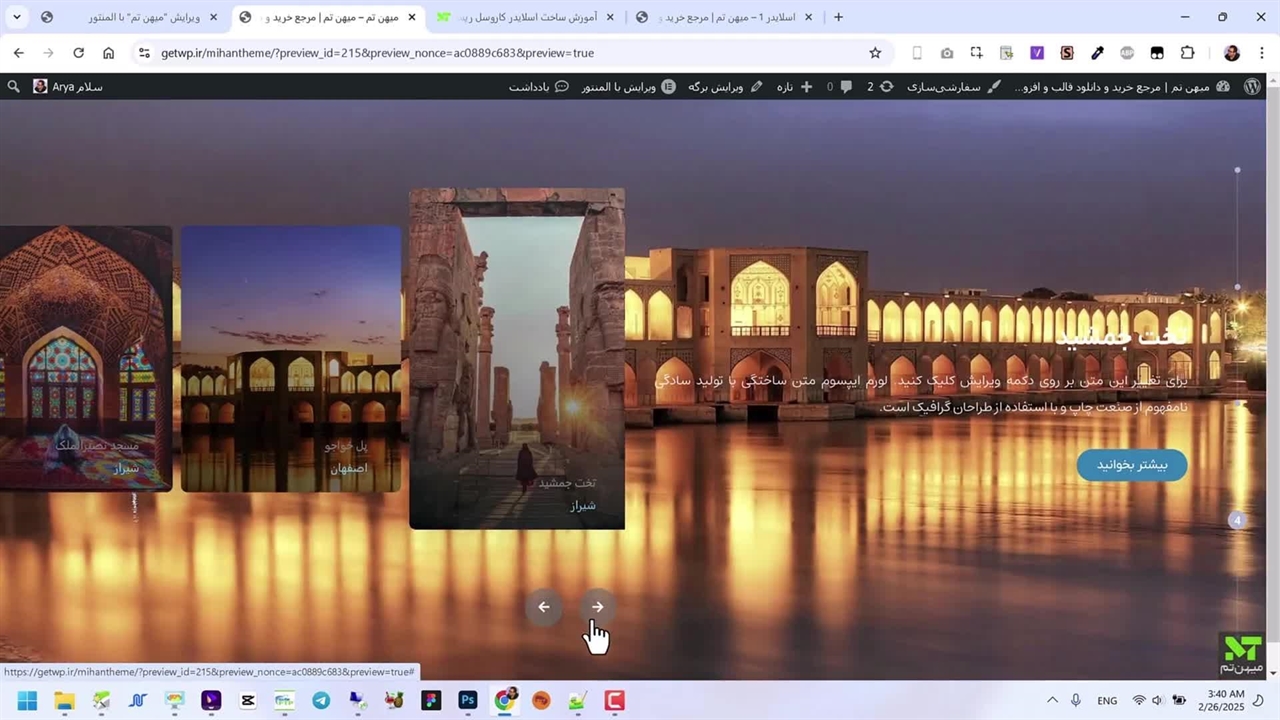Viewport: 1280px width, 720px height.
Task: Open the Chrome Extensions puzzle icon
Action: (1187, 53)
